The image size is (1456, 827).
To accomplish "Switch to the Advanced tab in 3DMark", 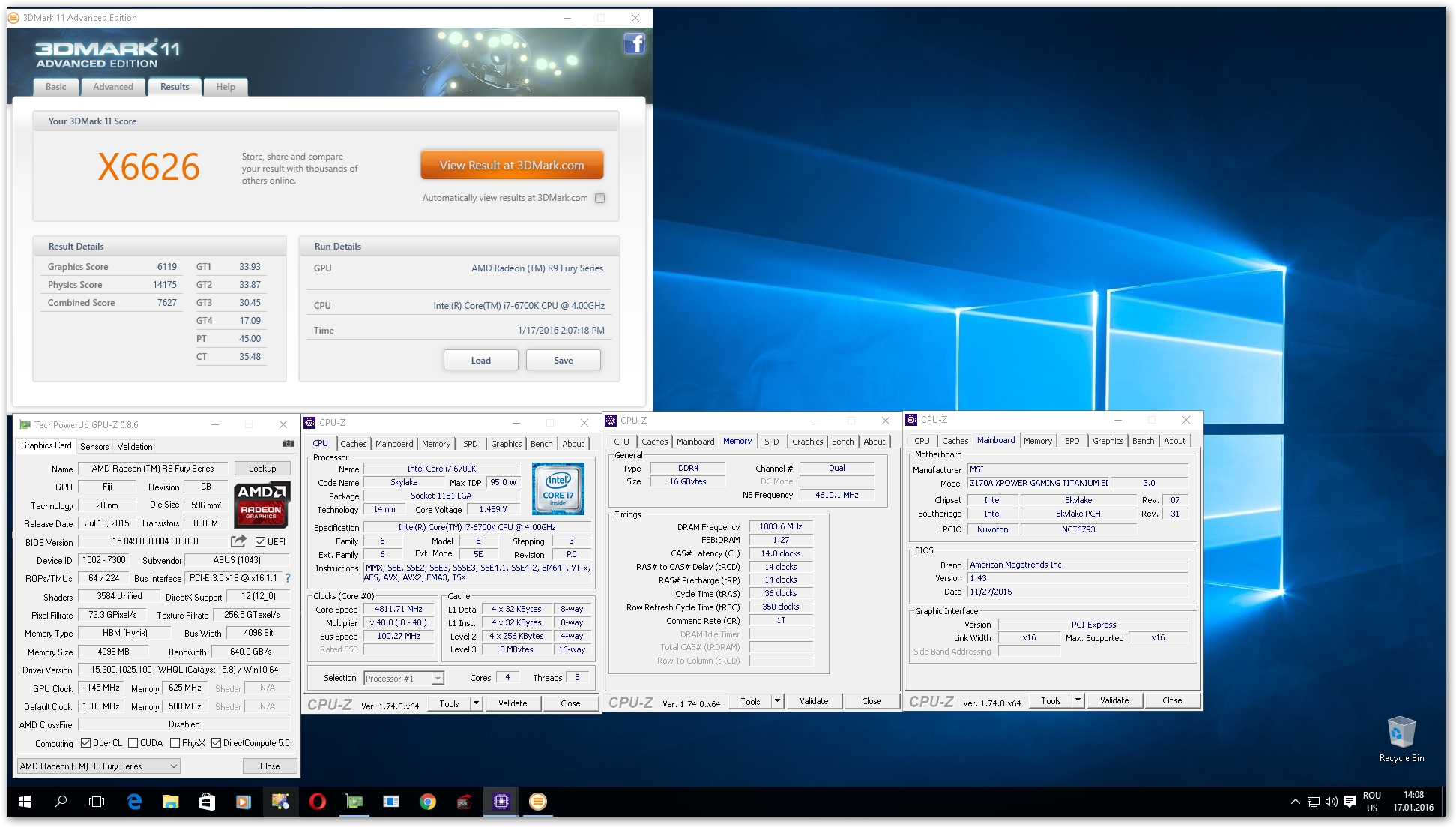I will pos(113,87).
